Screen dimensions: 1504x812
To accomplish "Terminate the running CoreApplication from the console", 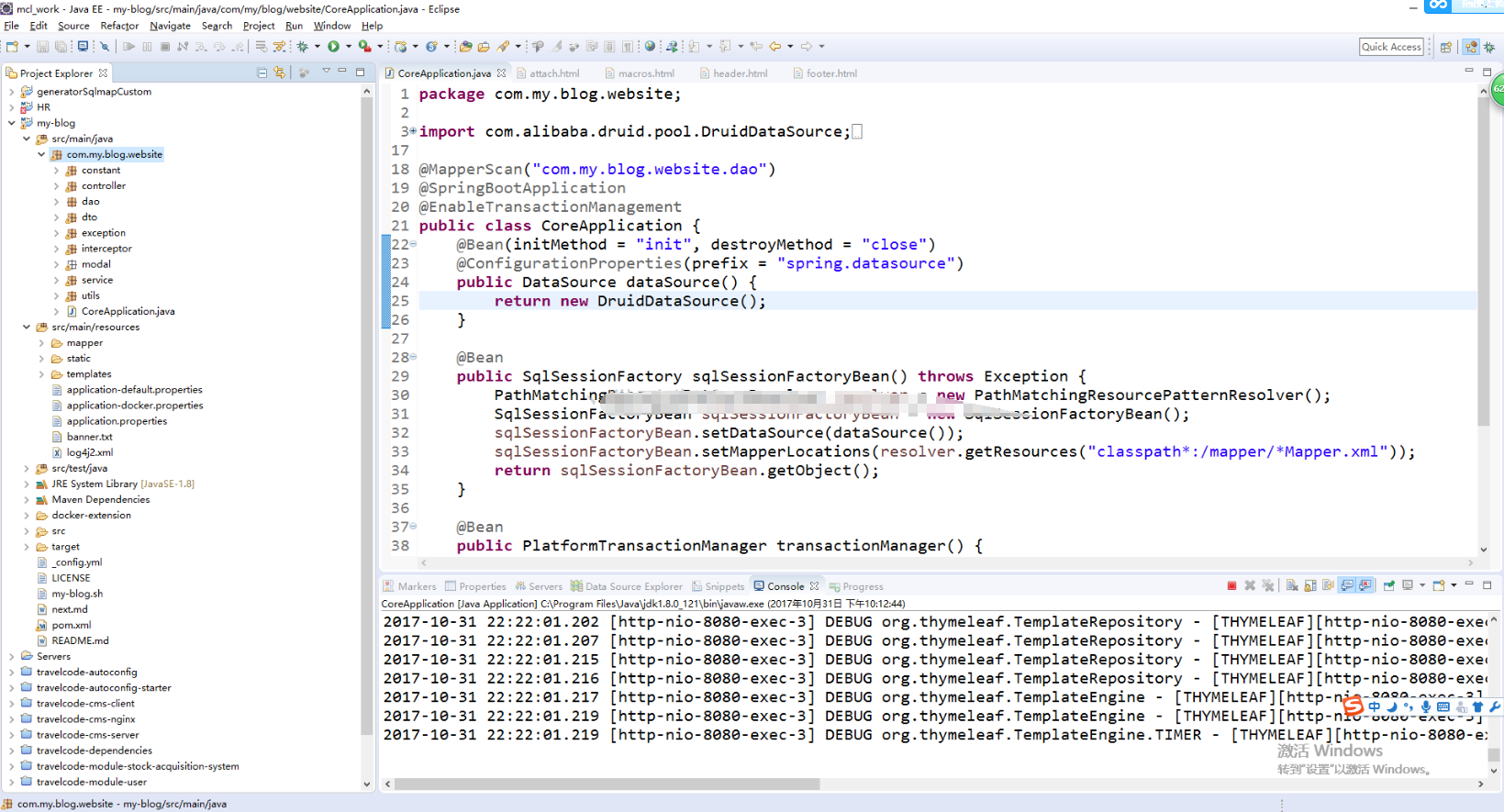I will (x=1231, y=585).
